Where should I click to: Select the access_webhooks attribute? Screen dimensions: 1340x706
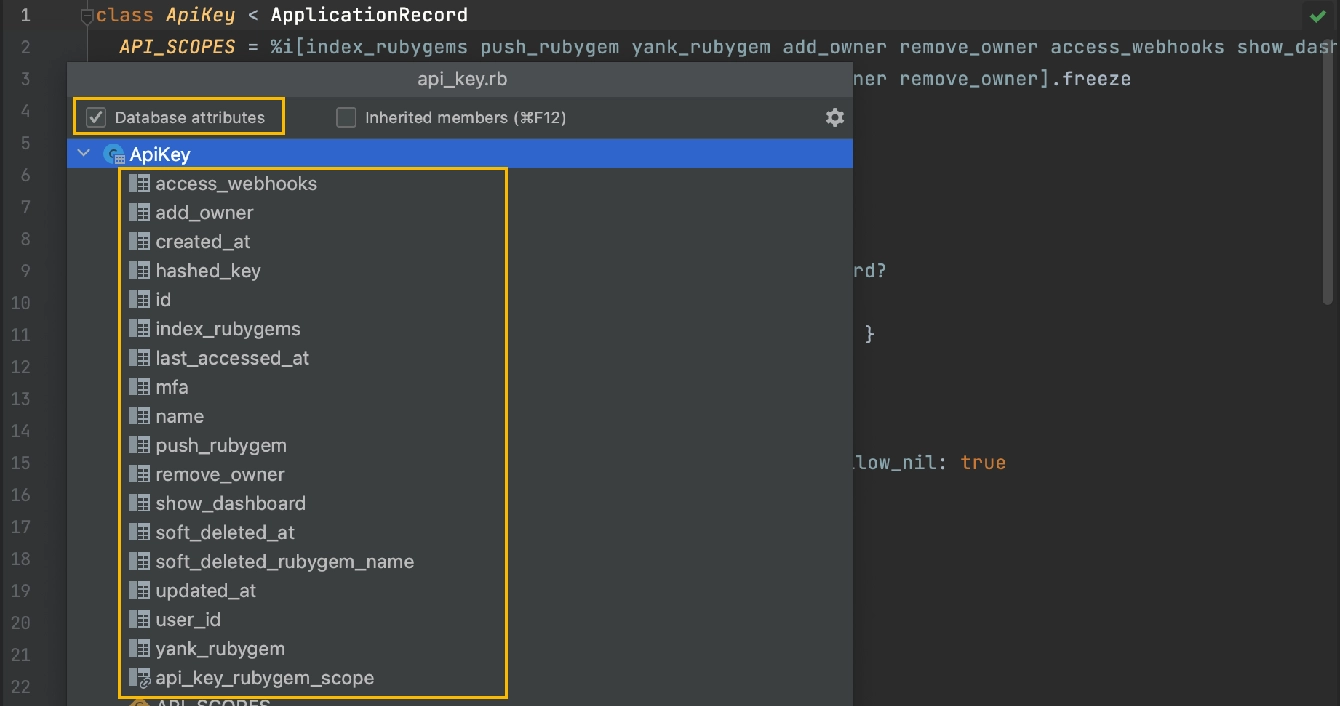tap(236, 184)
